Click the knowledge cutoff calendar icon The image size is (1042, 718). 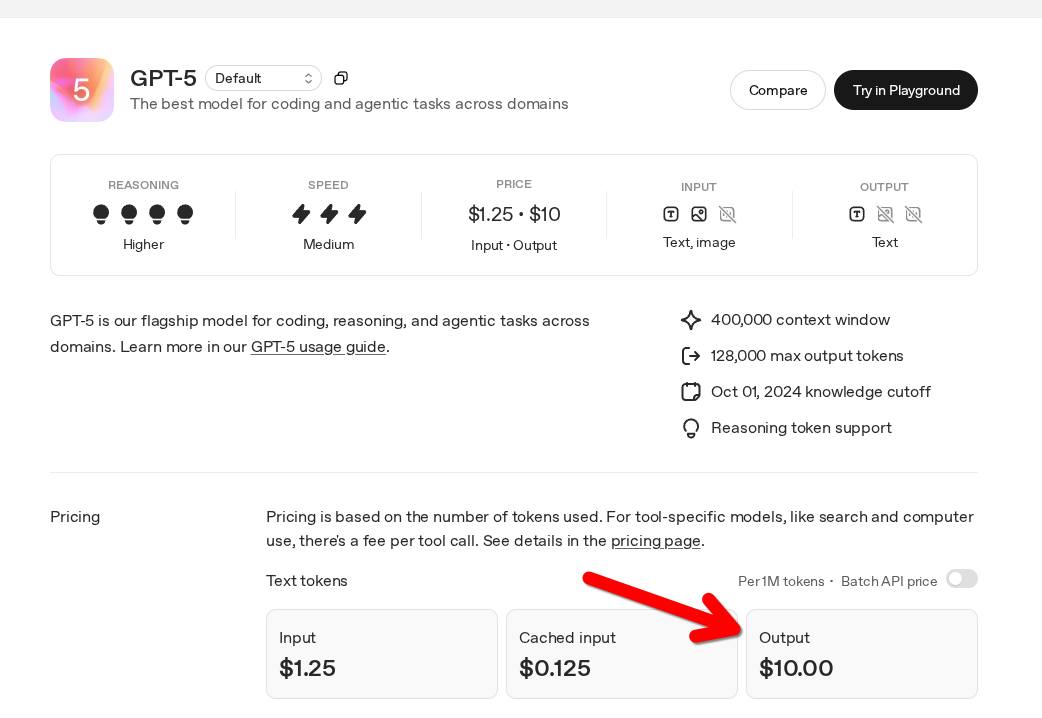[691, 392]
